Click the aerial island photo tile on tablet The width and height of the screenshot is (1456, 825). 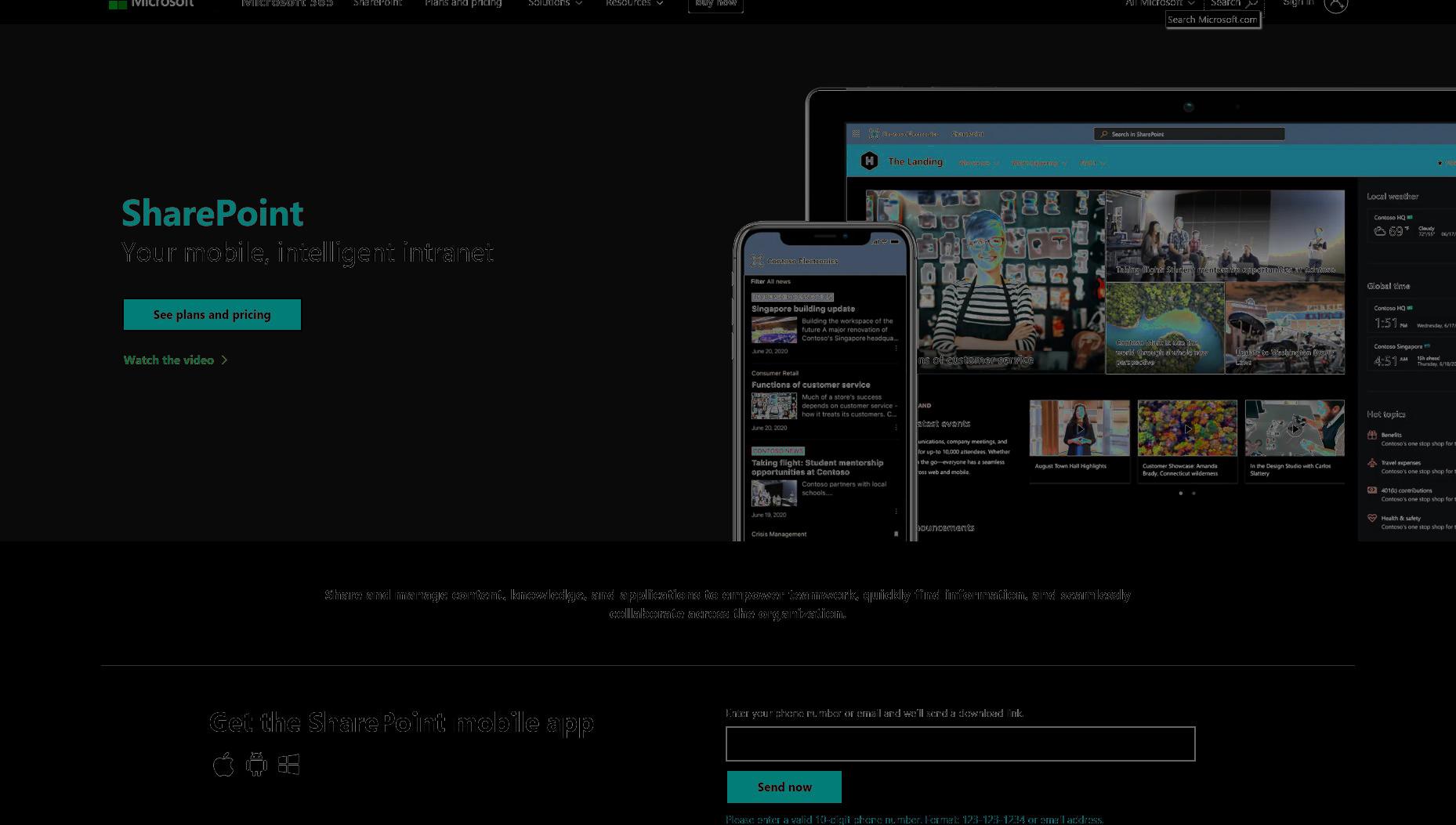click(x=1165, y=328)
